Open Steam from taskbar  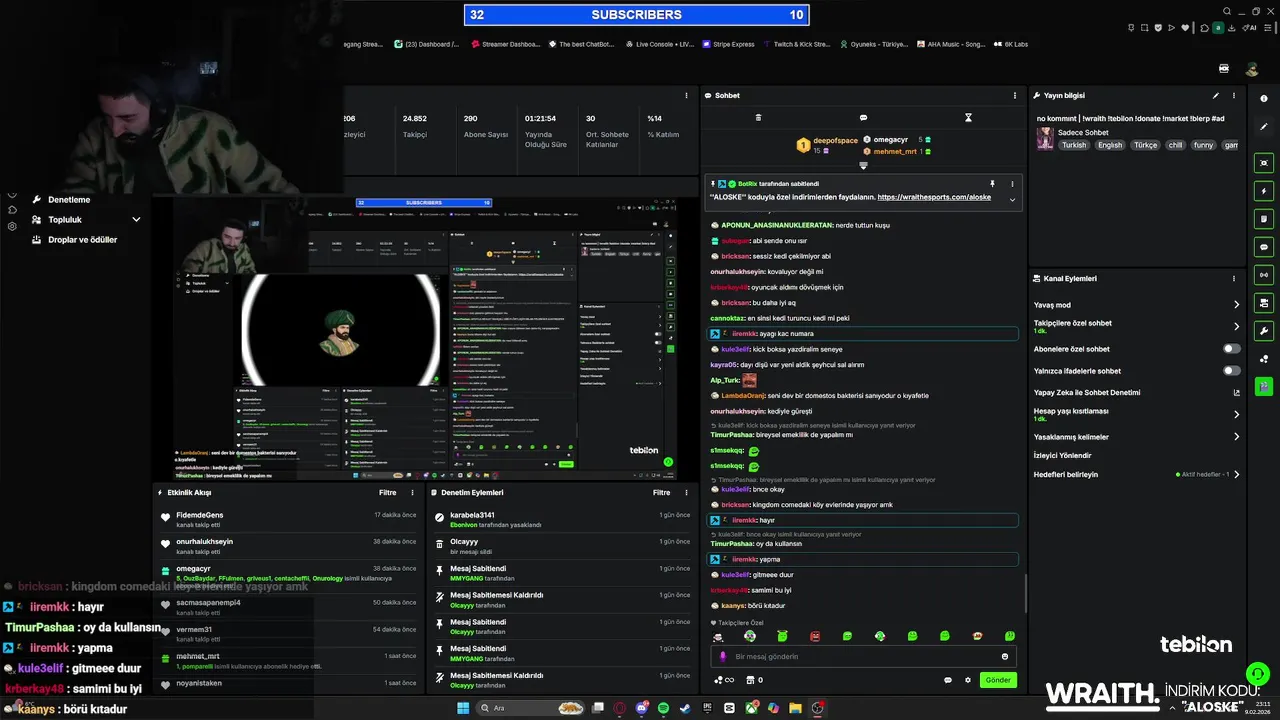[x=685, y=708]
